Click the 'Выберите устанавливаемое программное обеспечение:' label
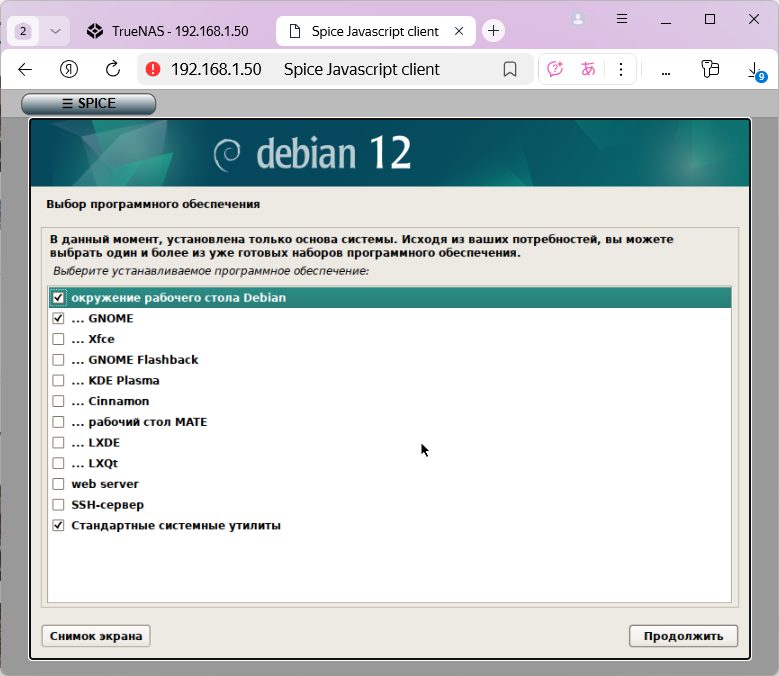 211,271
